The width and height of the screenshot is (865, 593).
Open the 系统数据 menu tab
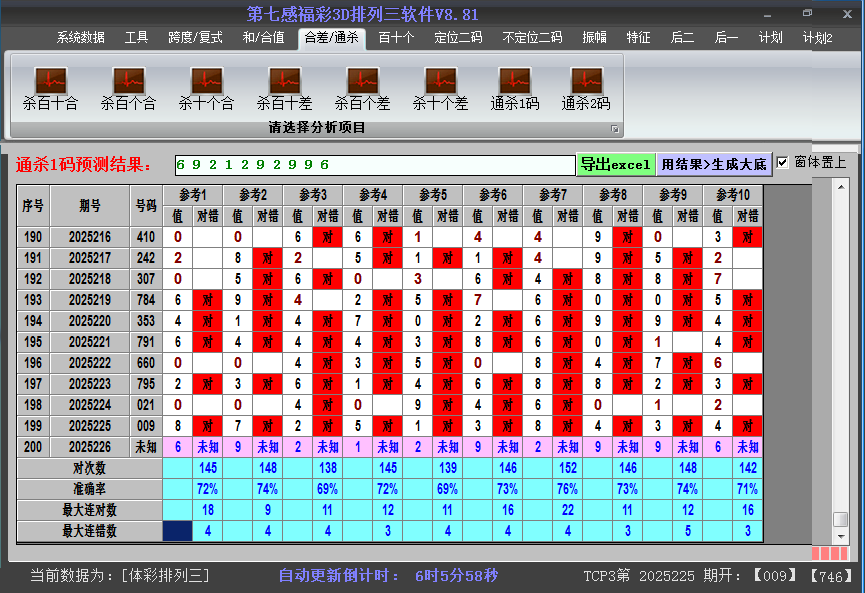pyautogui.click(x=81, y=38)
